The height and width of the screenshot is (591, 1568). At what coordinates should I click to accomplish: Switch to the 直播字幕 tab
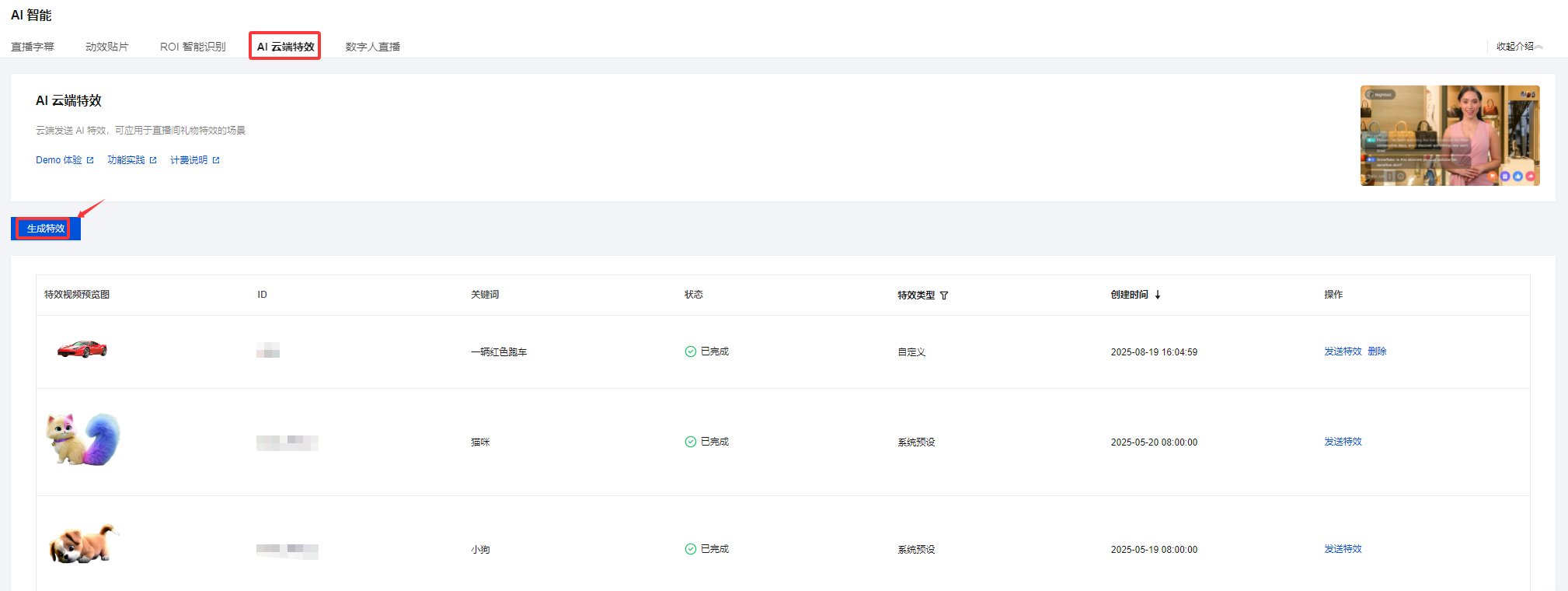pyautogui.click(x=33, y=47)
